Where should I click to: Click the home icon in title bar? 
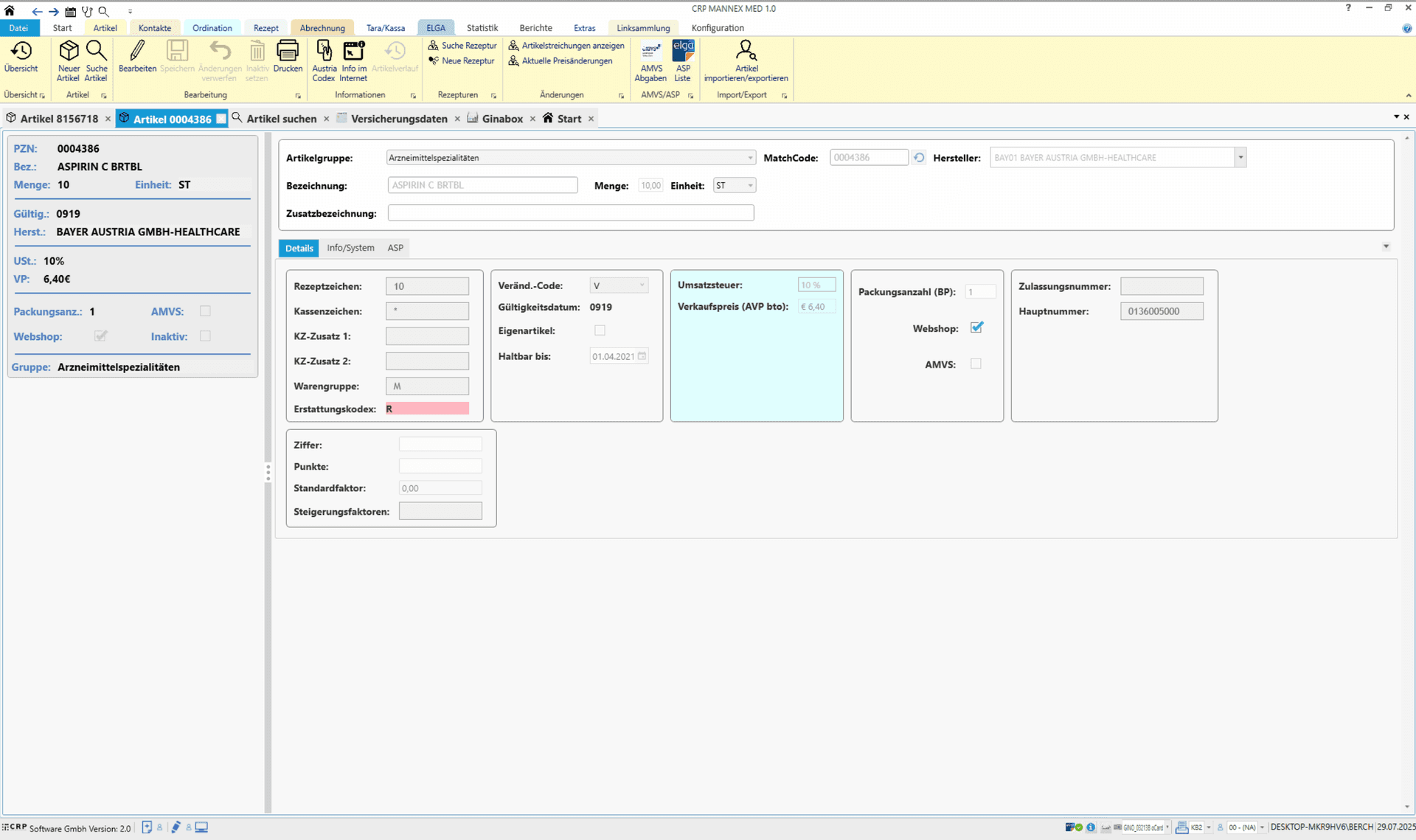coord(10,11)
